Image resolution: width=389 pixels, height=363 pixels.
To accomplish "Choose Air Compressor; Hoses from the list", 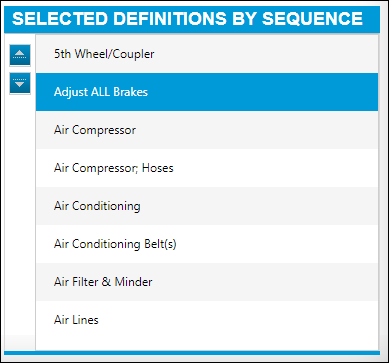I will [207, 168].
